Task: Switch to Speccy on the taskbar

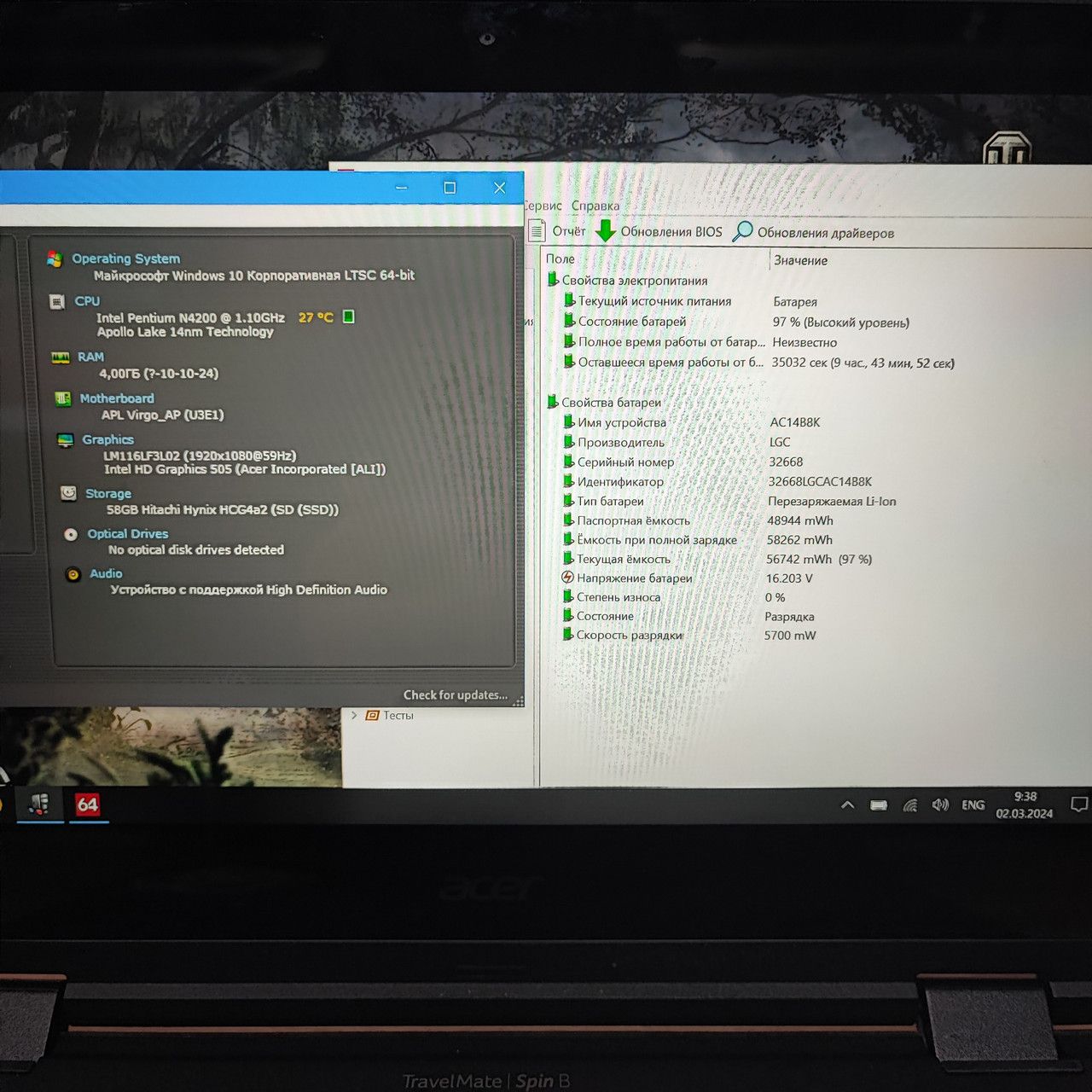Action: tap(39, 804)
